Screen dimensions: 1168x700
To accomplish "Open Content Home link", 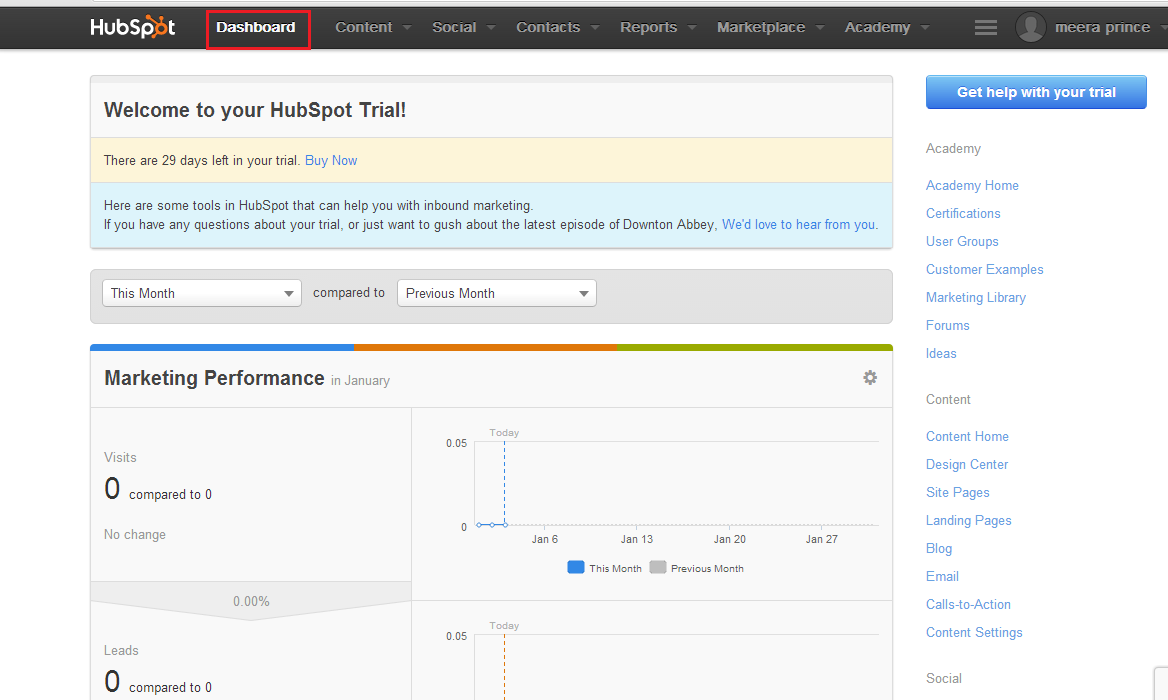I will coord(967,436).
